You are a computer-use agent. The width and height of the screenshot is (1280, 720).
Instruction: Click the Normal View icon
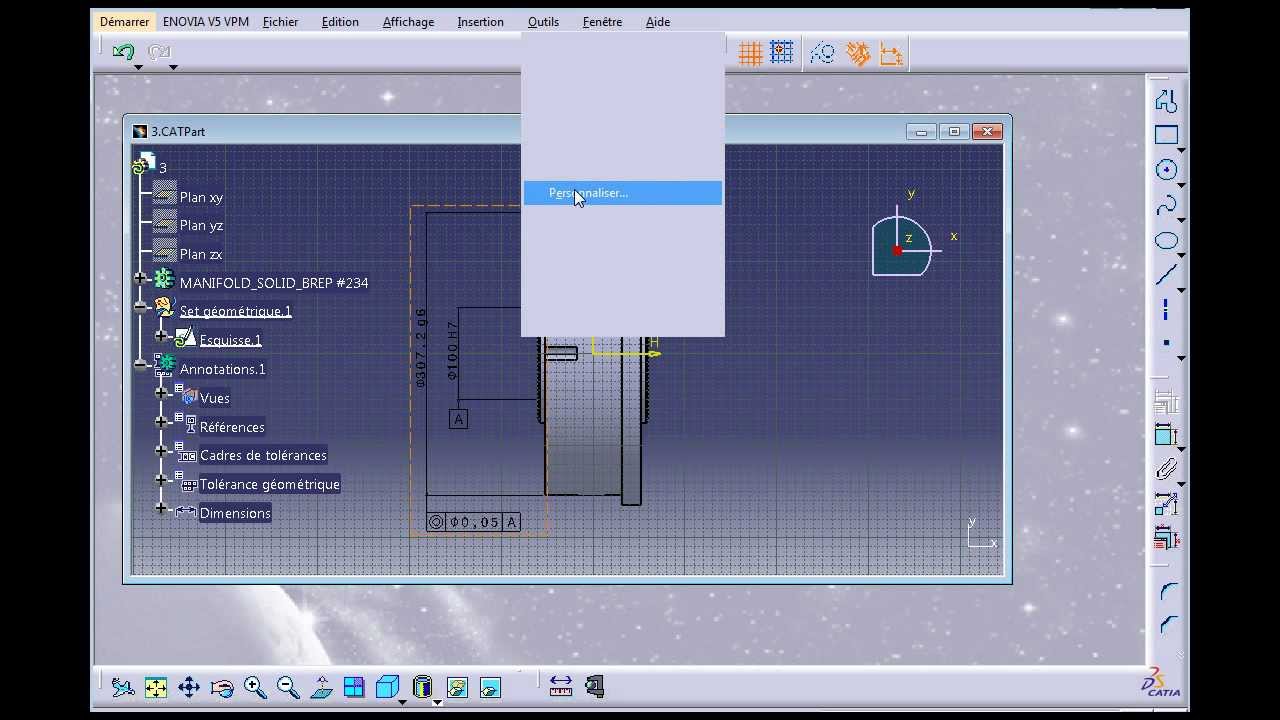click(322, 687)
